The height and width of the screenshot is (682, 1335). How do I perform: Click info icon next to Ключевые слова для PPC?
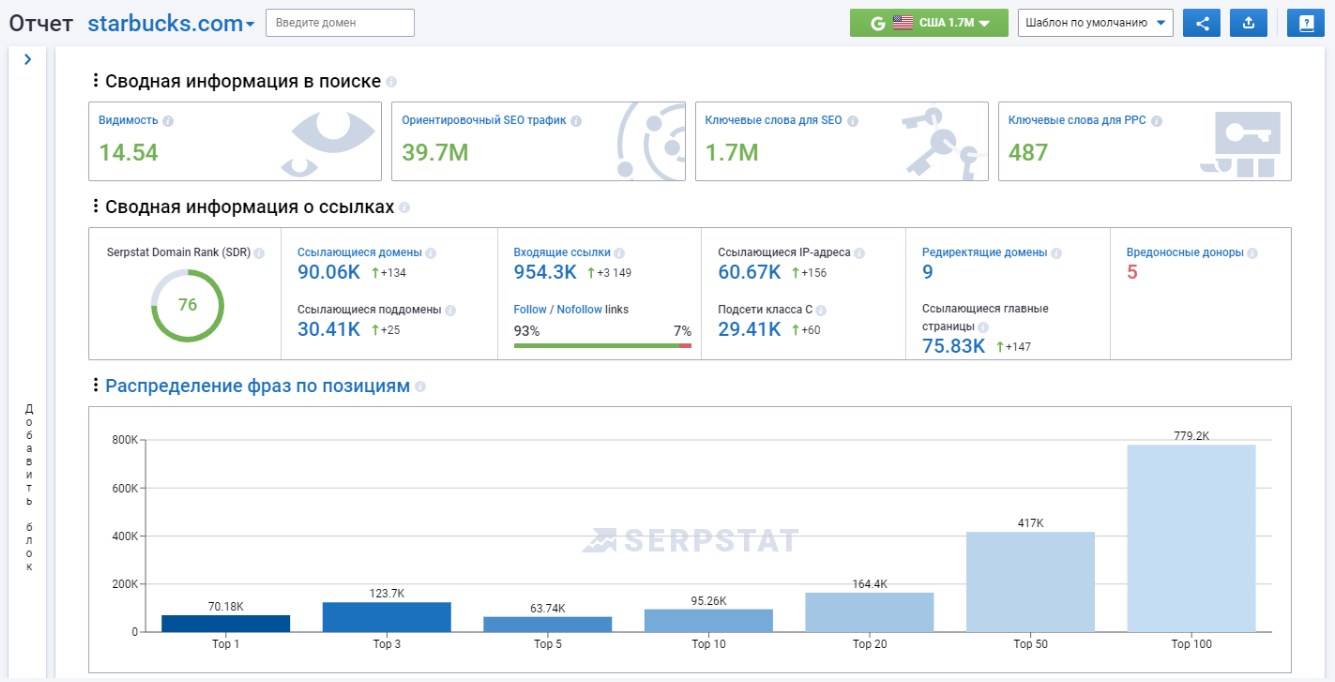1156,121
